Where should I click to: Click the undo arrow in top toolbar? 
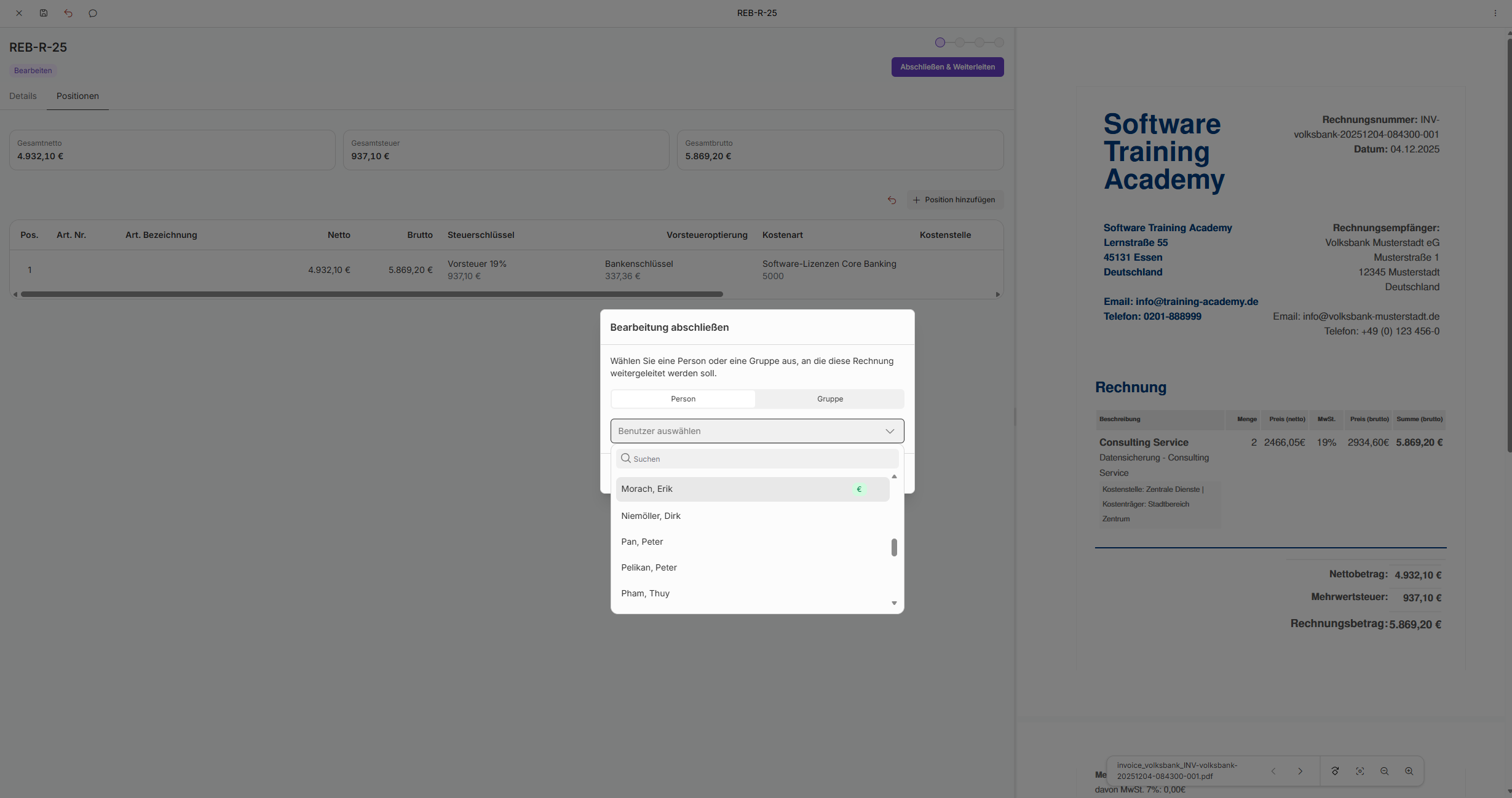point(68,13)
